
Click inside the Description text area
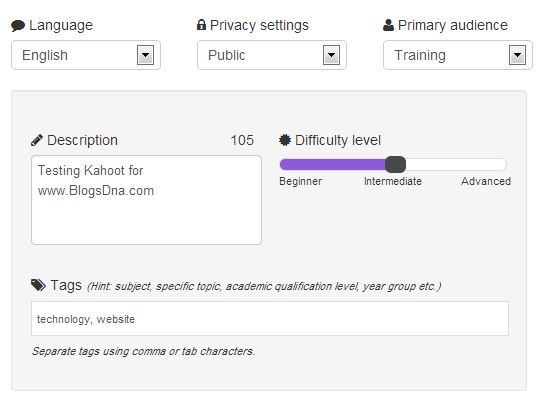pyautogui.click(x=146, y=200)
